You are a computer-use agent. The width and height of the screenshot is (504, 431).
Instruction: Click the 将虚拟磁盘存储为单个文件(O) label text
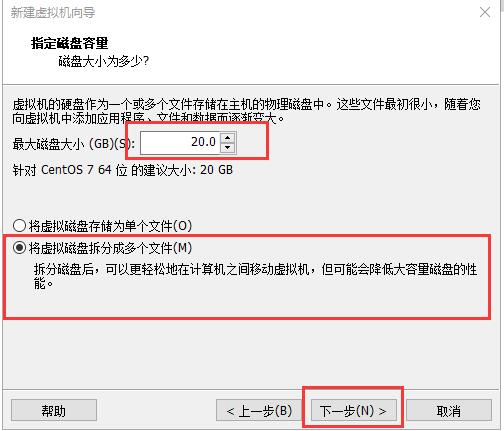110,226
